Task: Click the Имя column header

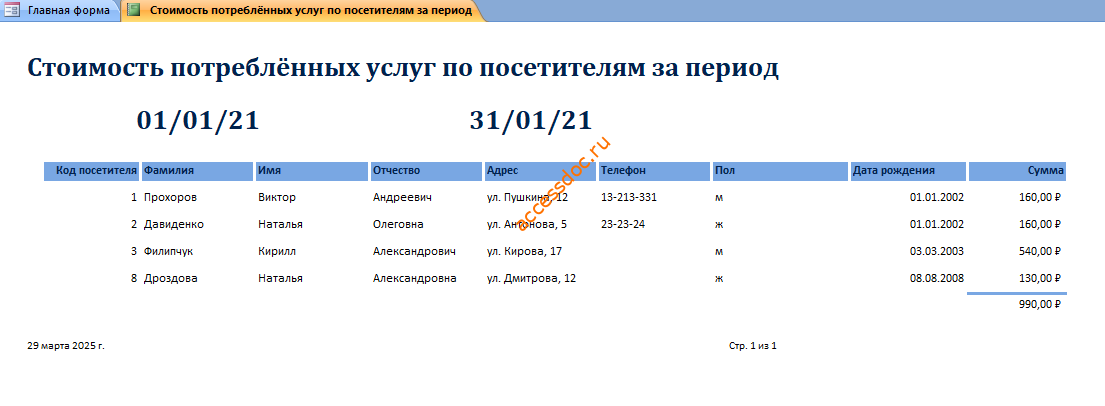Action: (x=312, y=171)
